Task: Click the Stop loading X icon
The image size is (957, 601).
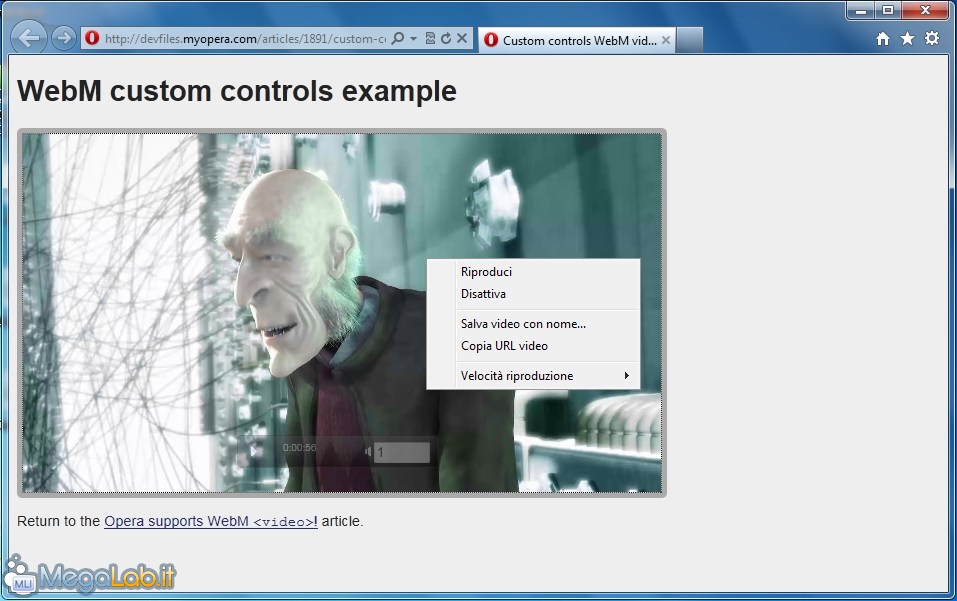Action: (x=462, y=39)
